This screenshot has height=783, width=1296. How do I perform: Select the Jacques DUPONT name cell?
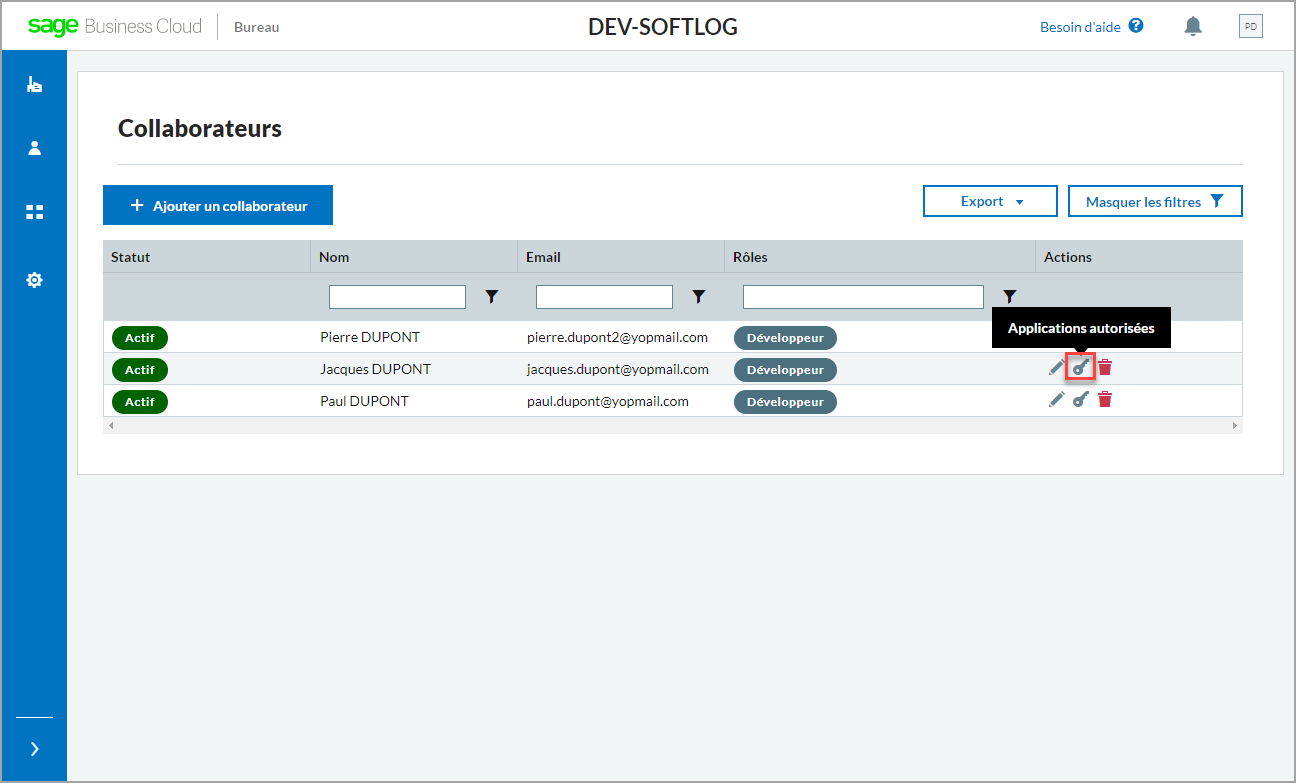click(375, 369)
